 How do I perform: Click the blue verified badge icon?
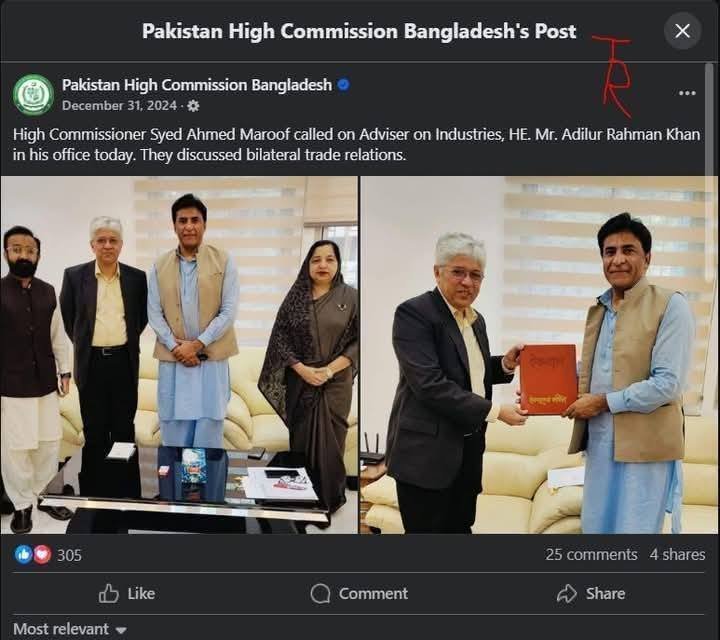pyautogui.click(x=343, y=85)
